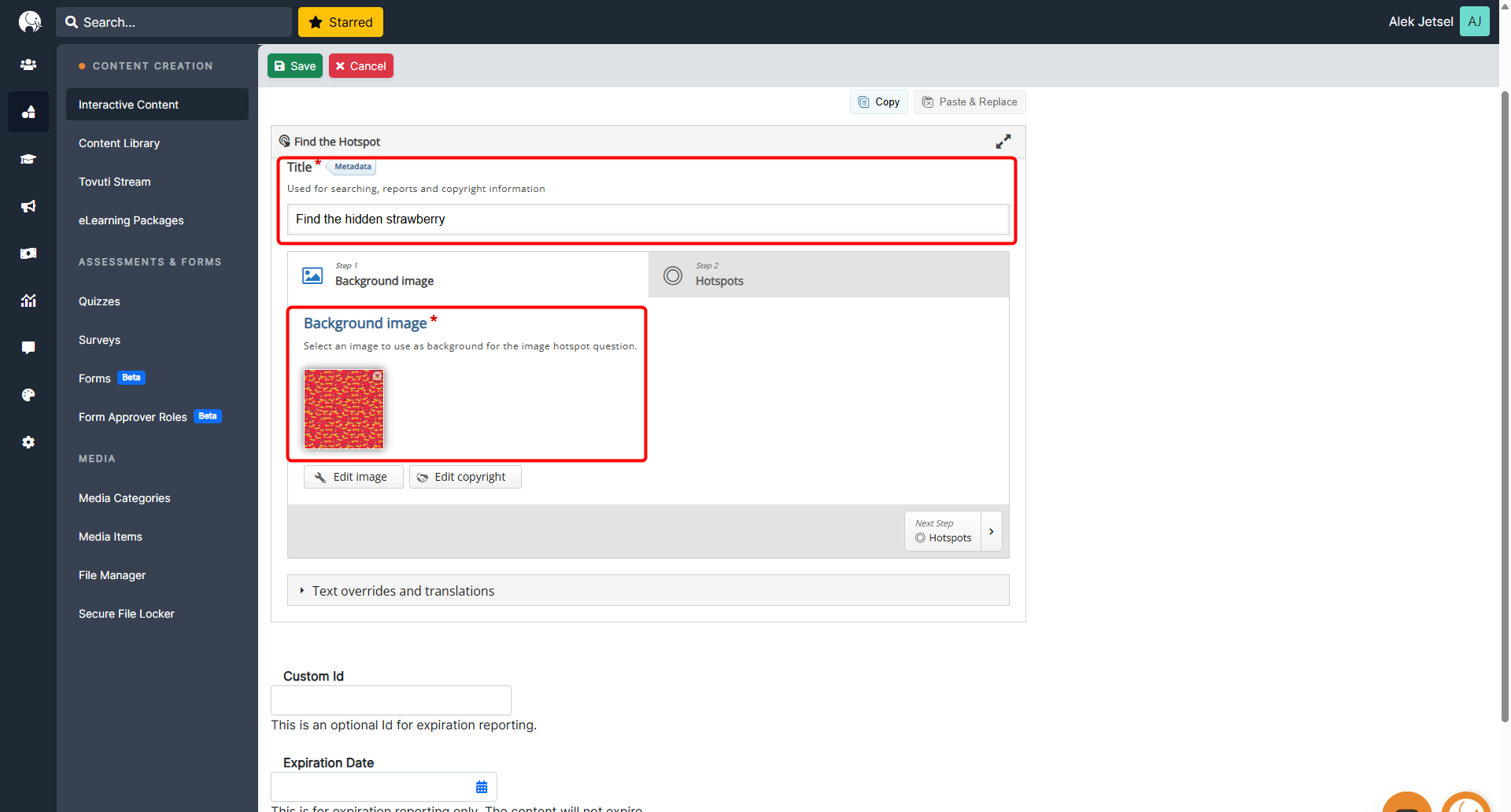Click Paste & Replace
This screenshot has width=1511, height=812.
point(970,102)
